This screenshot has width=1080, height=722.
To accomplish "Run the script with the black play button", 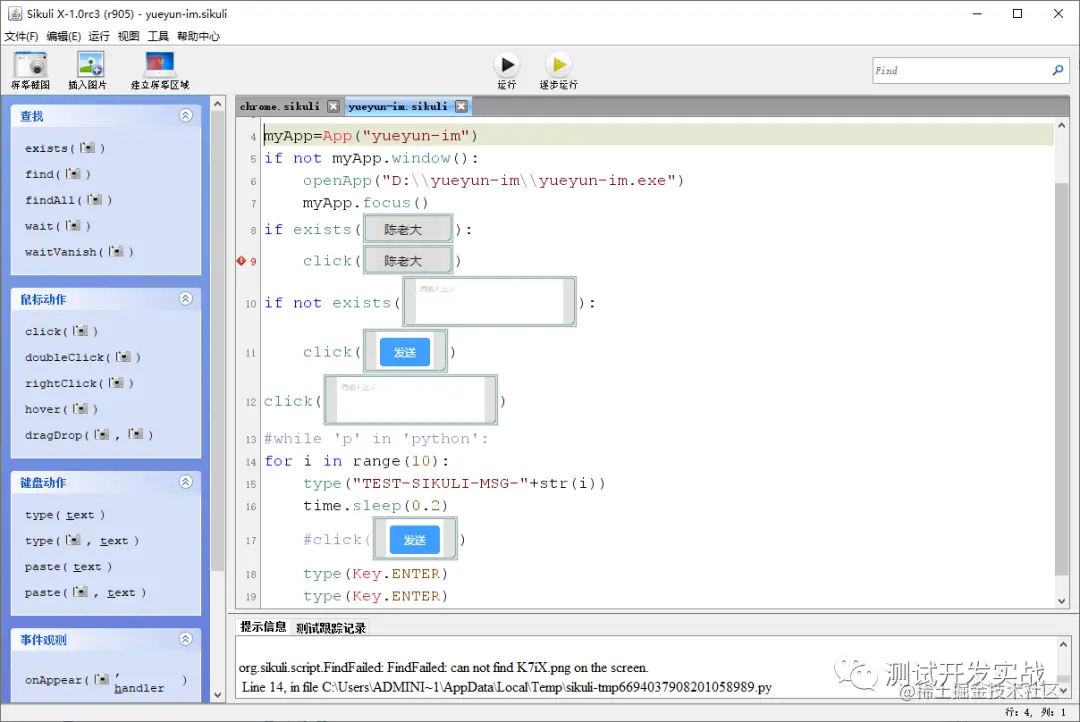I will [507, 65].
